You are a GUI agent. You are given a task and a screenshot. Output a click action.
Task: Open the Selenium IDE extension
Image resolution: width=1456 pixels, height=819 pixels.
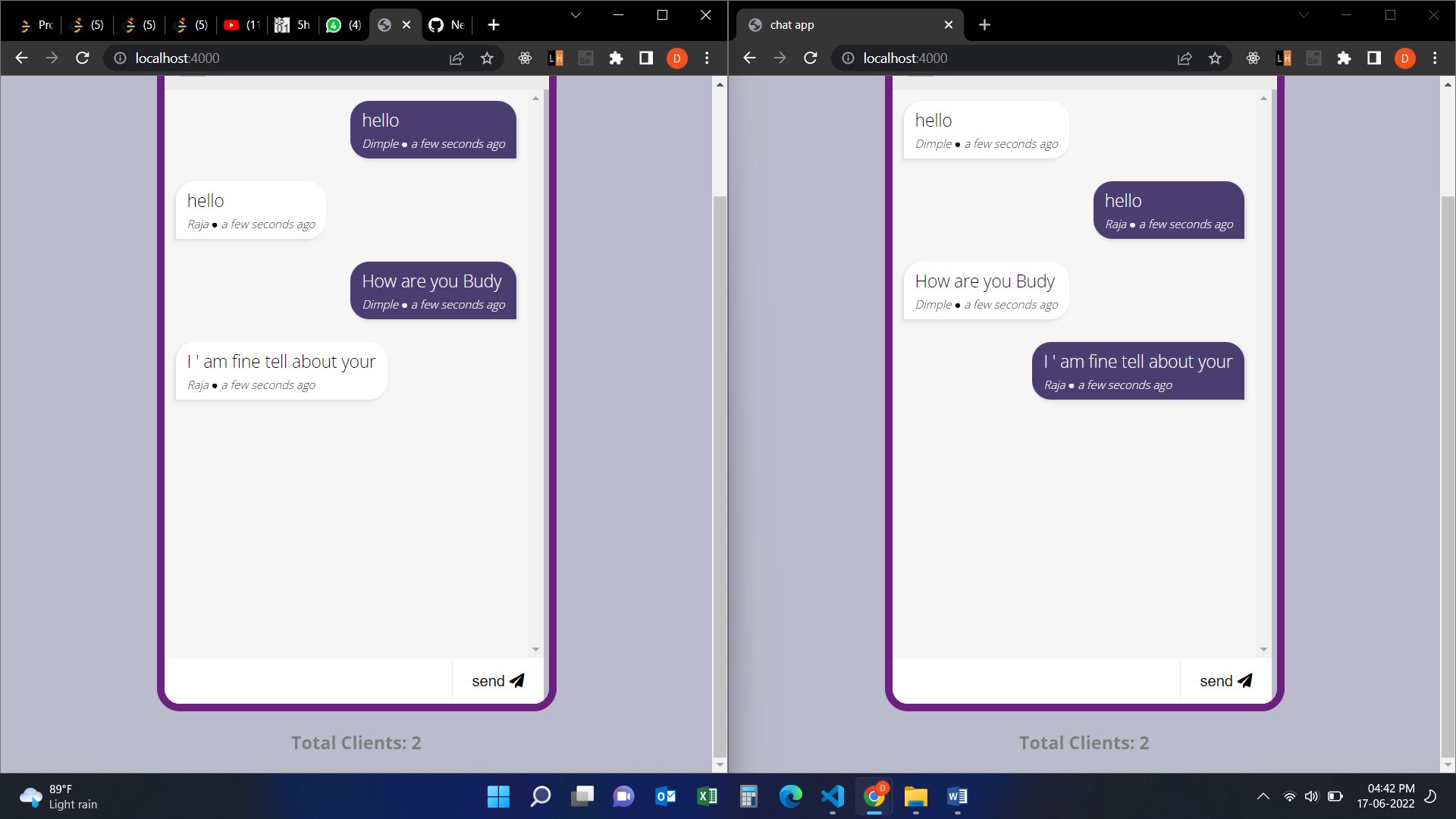(585, 58)
